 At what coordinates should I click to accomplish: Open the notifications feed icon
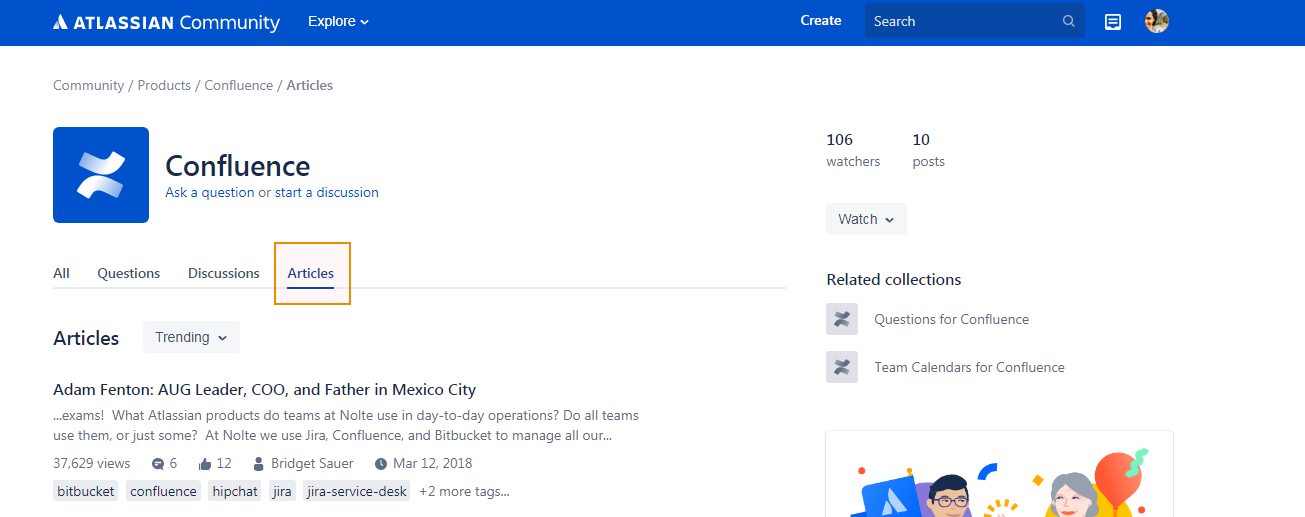point(1113,21)
